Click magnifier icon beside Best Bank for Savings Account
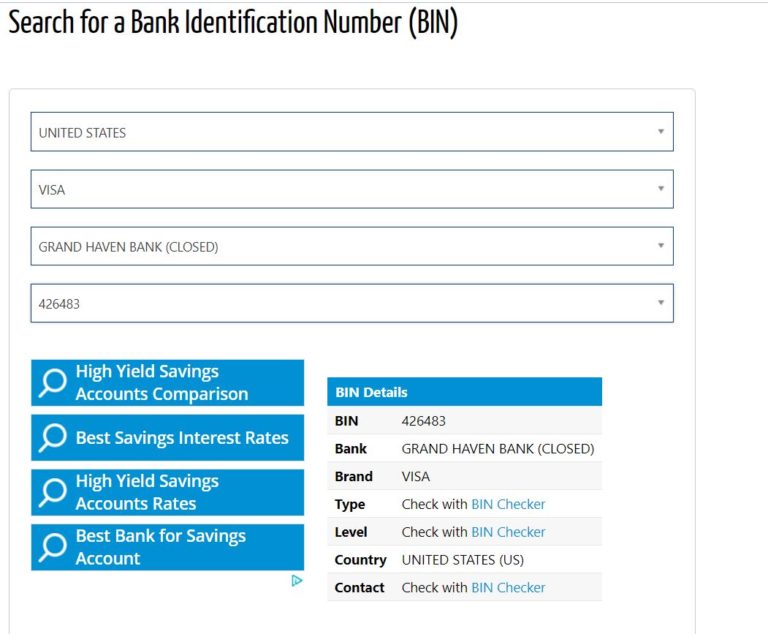The width and height of the screenshot is (768, 634). [52, 547]
